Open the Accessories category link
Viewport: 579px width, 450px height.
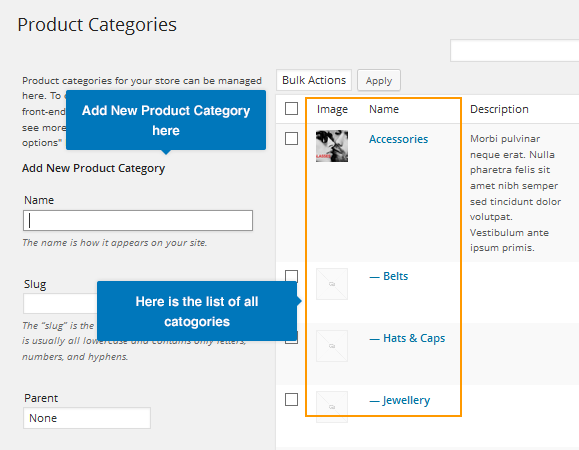(x=398, y=139)
